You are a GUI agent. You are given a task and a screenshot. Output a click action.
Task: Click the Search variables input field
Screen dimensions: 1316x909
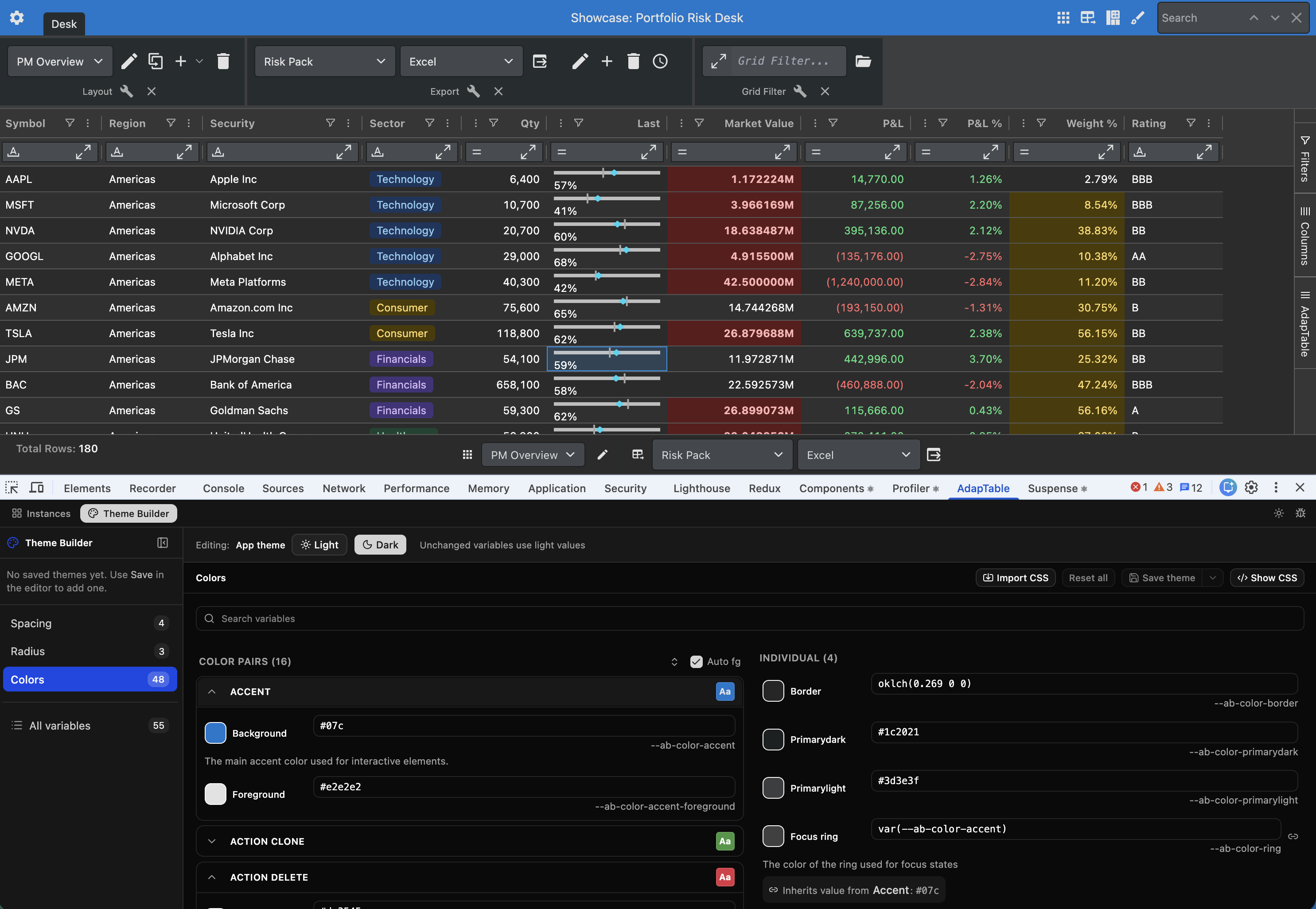(x=750, y=618)
